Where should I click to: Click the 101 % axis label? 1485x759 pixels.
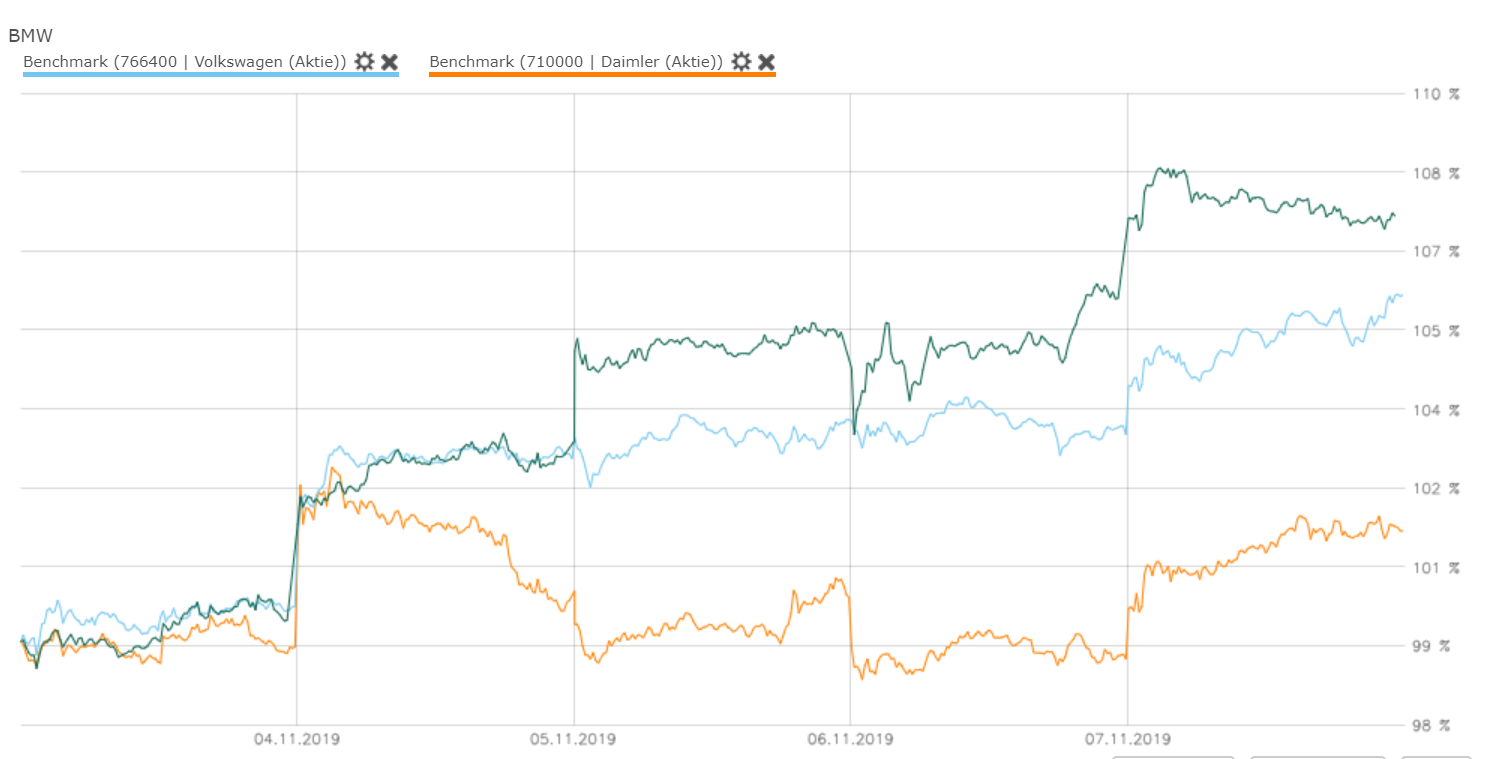(1435, 567)
